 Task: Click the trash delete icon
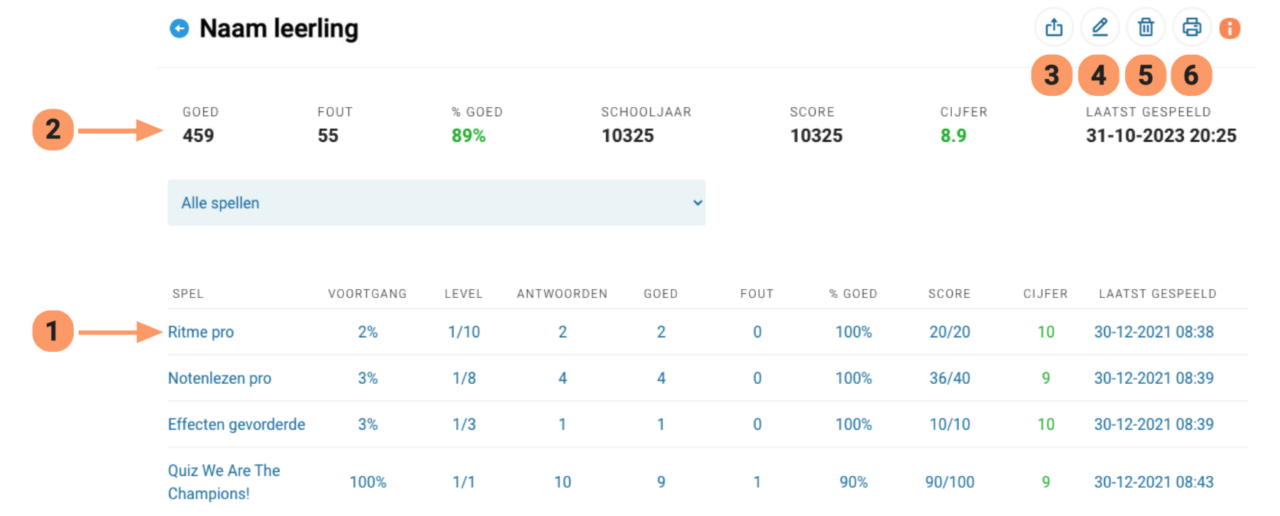[x=1146, y=28]
